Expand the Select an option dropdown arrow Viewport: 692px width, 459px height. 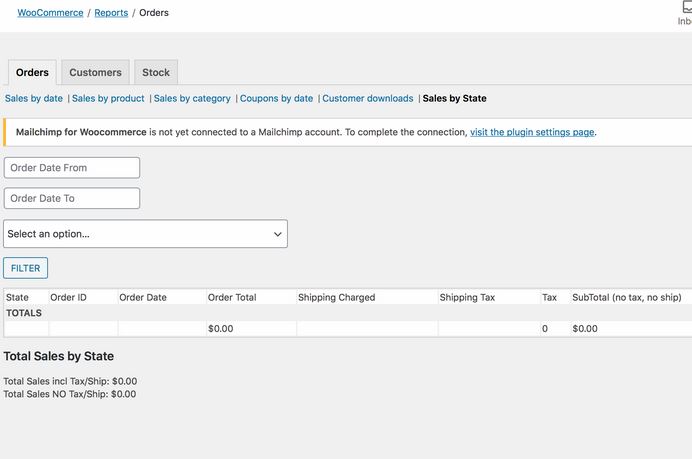pos(278,234)
